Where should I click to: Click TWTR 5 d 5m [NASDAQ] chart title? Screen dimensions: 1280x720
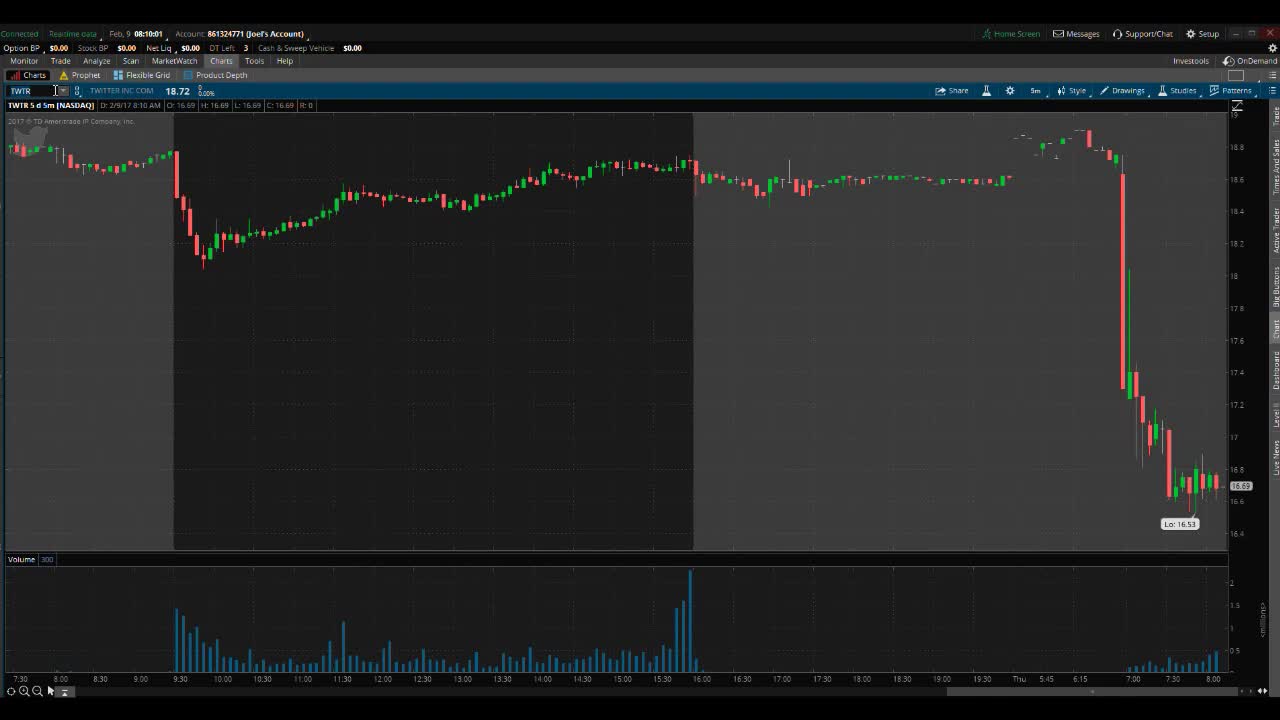[x=51, y=105]
